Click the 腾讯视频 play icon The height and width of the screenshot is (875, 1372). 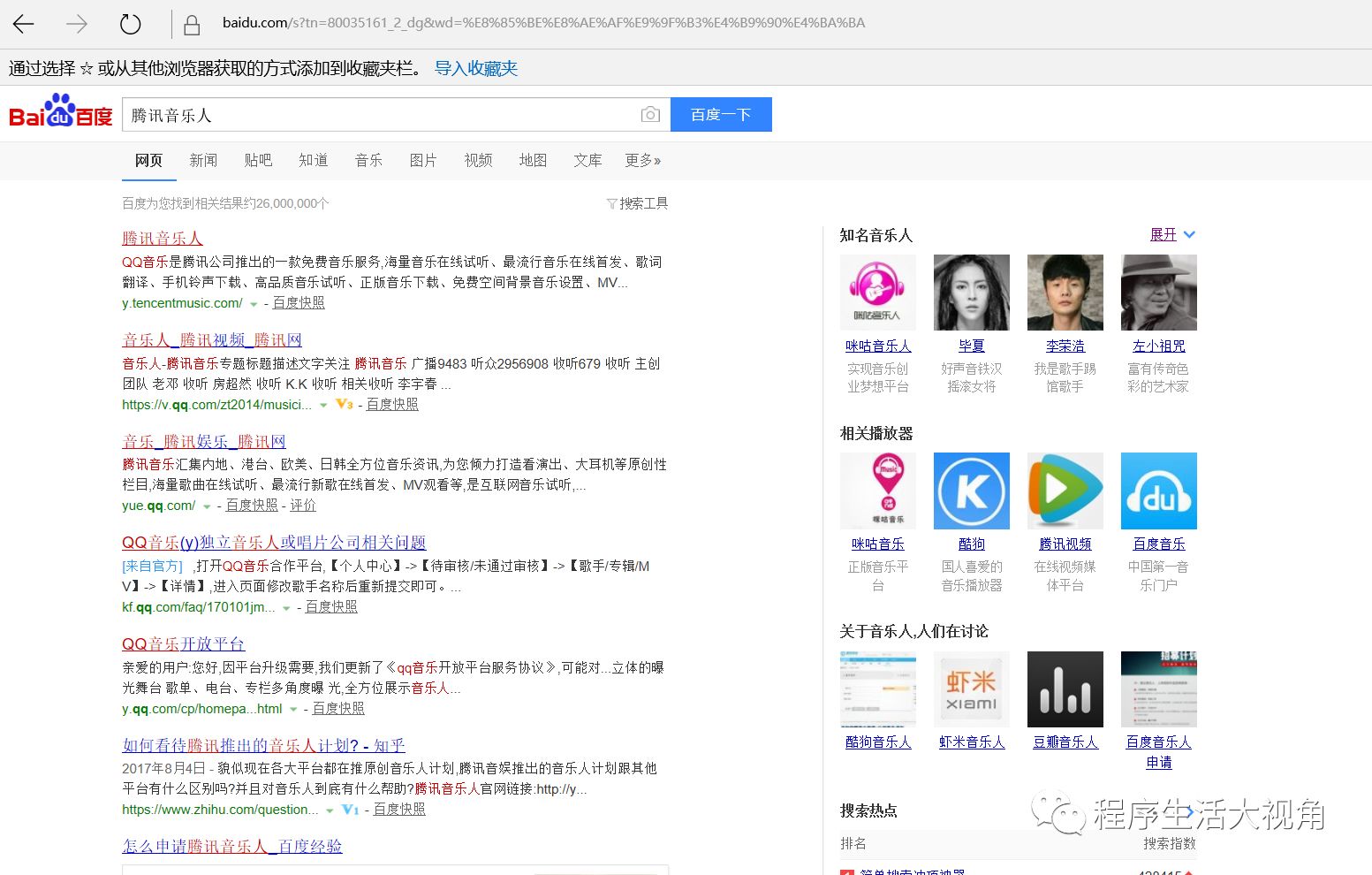point(1065,491)
